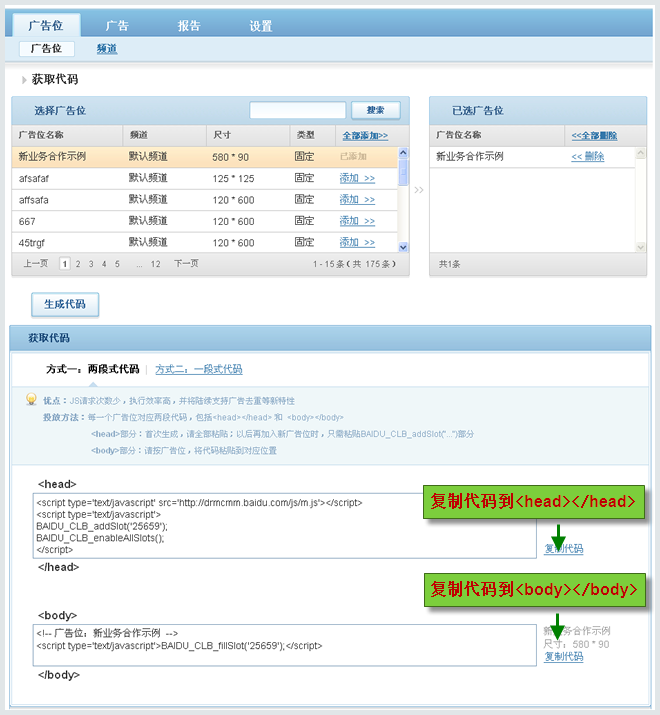This screenshot has width=660, height=715.
Task: Select the 广告位 sub-tab
Action: pos(47,48)
